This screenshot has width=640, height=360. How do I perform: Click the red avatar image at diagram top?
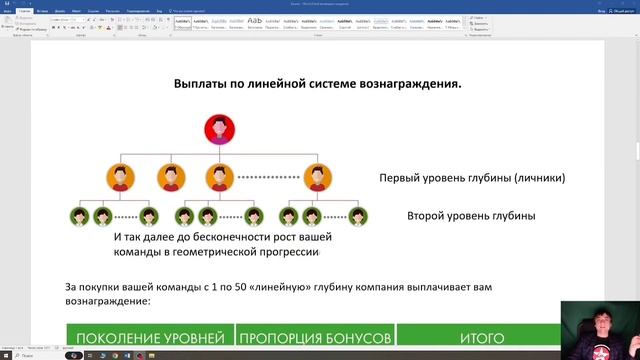pyautogui.click(x=220, y=129)
